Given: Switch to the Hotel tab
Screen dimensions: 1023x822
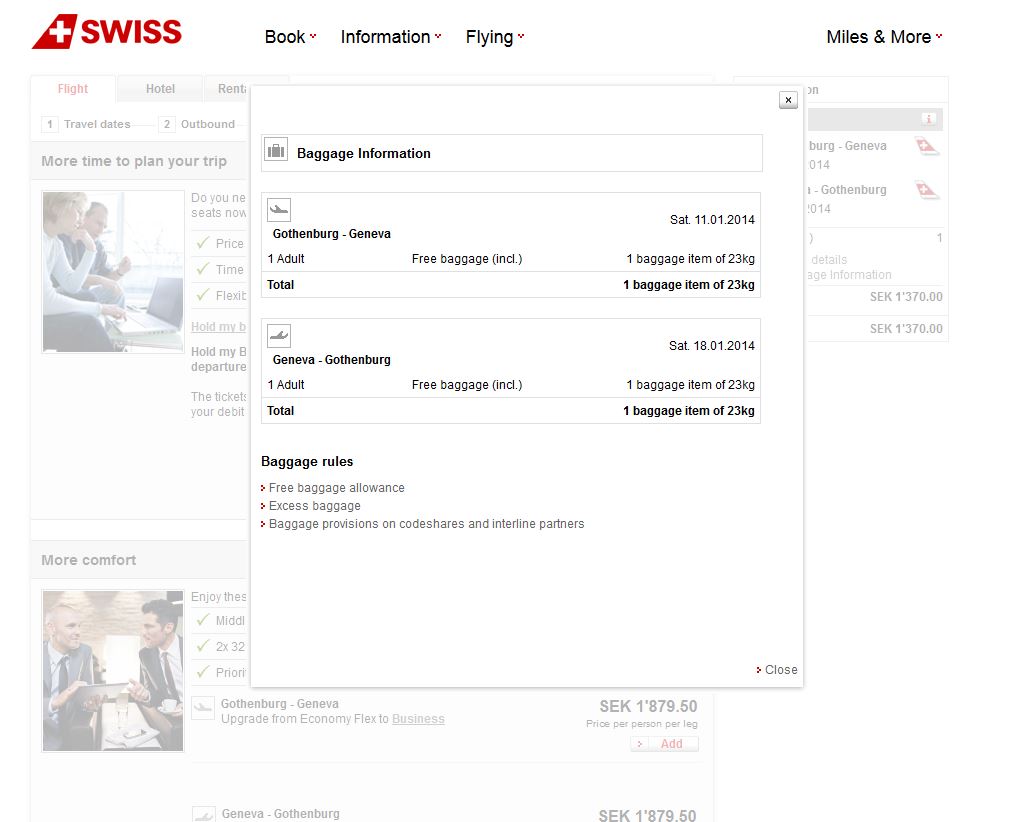Looking at the screenshot, I should pyautogui.click(x=160, y=89).
